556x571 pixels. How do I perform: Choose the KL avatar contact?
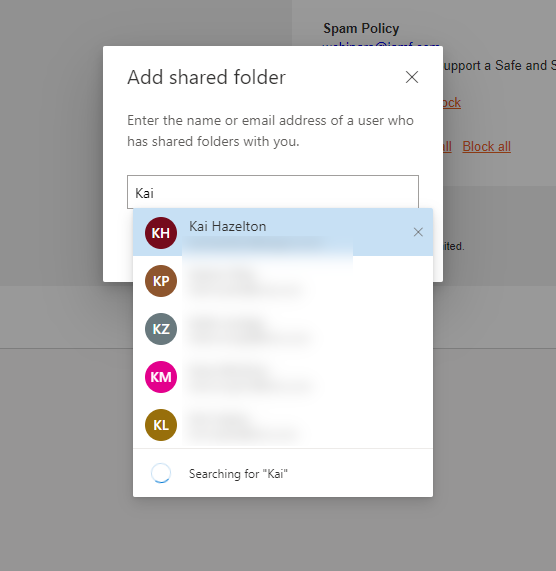tap(161, 425)
